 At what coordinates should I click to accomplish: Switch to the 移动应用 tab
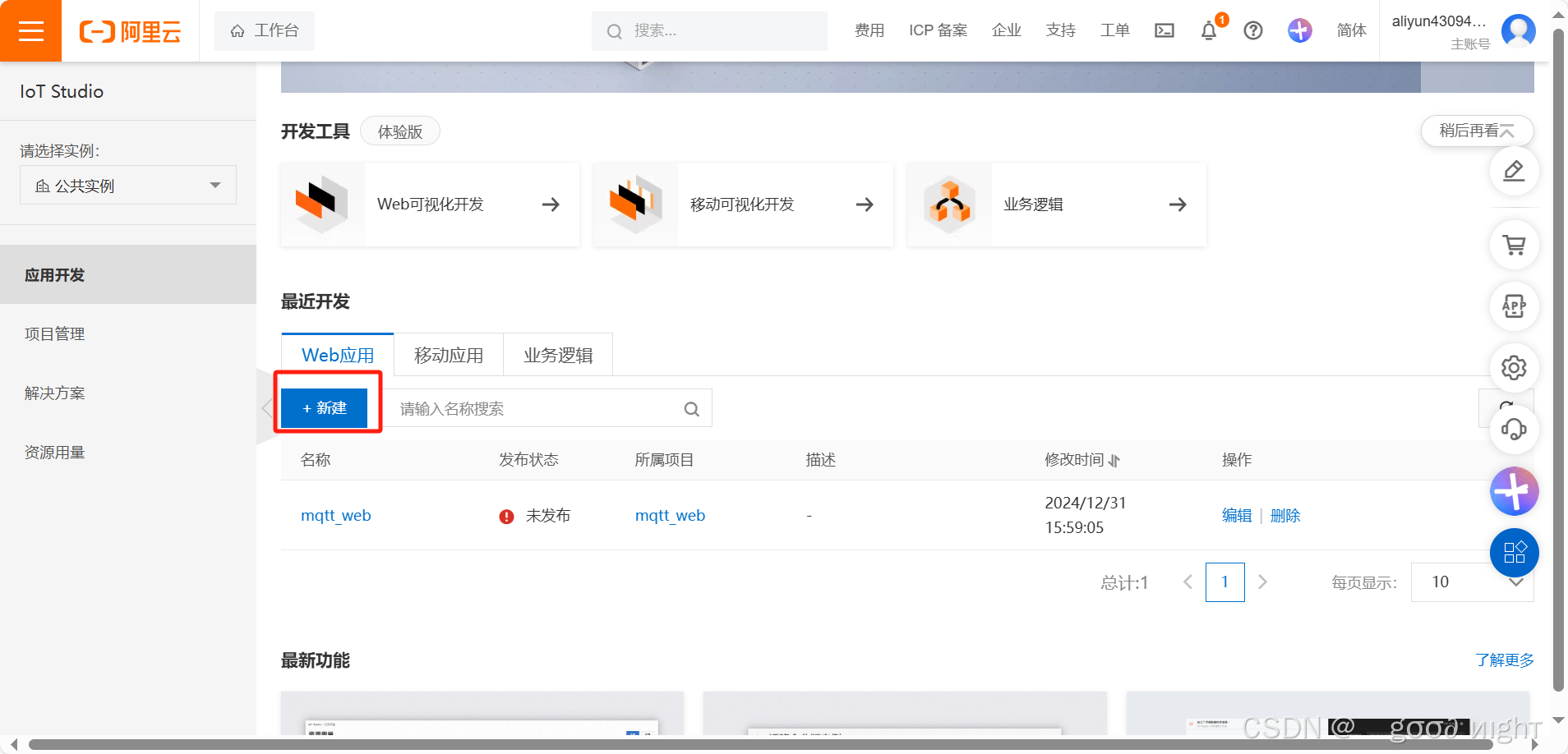click(x=449, y=355)
